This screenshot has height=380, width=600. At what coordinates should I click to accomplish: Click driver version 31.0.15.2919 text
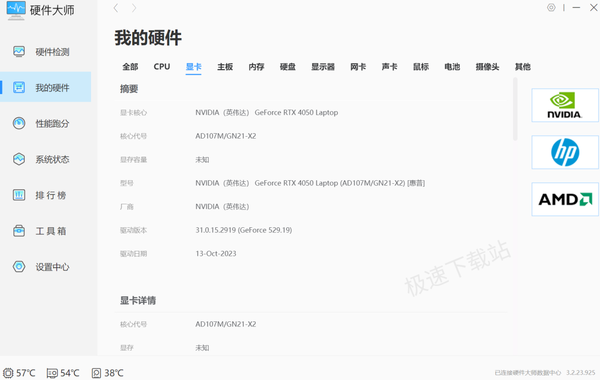[244, 230]
